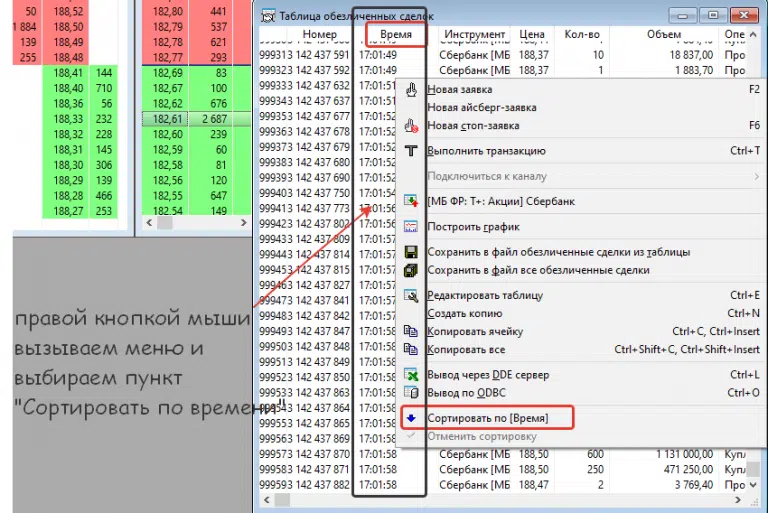Click the Номер column header

(x=319, y=35)
